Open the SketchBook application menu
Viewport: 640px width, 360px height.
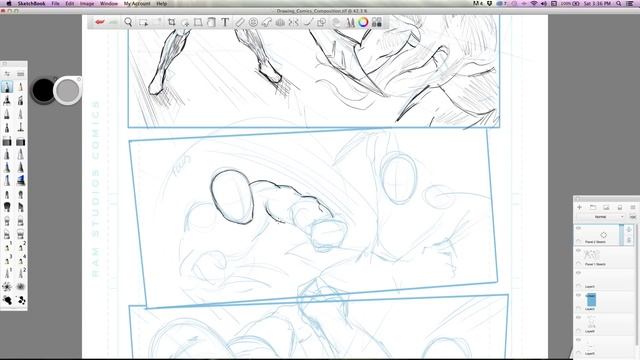point(31,3)
